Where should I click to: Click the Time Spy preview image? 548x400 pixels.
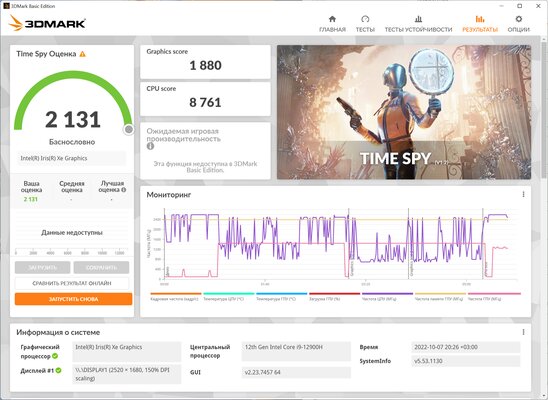[x=404, y=112]
